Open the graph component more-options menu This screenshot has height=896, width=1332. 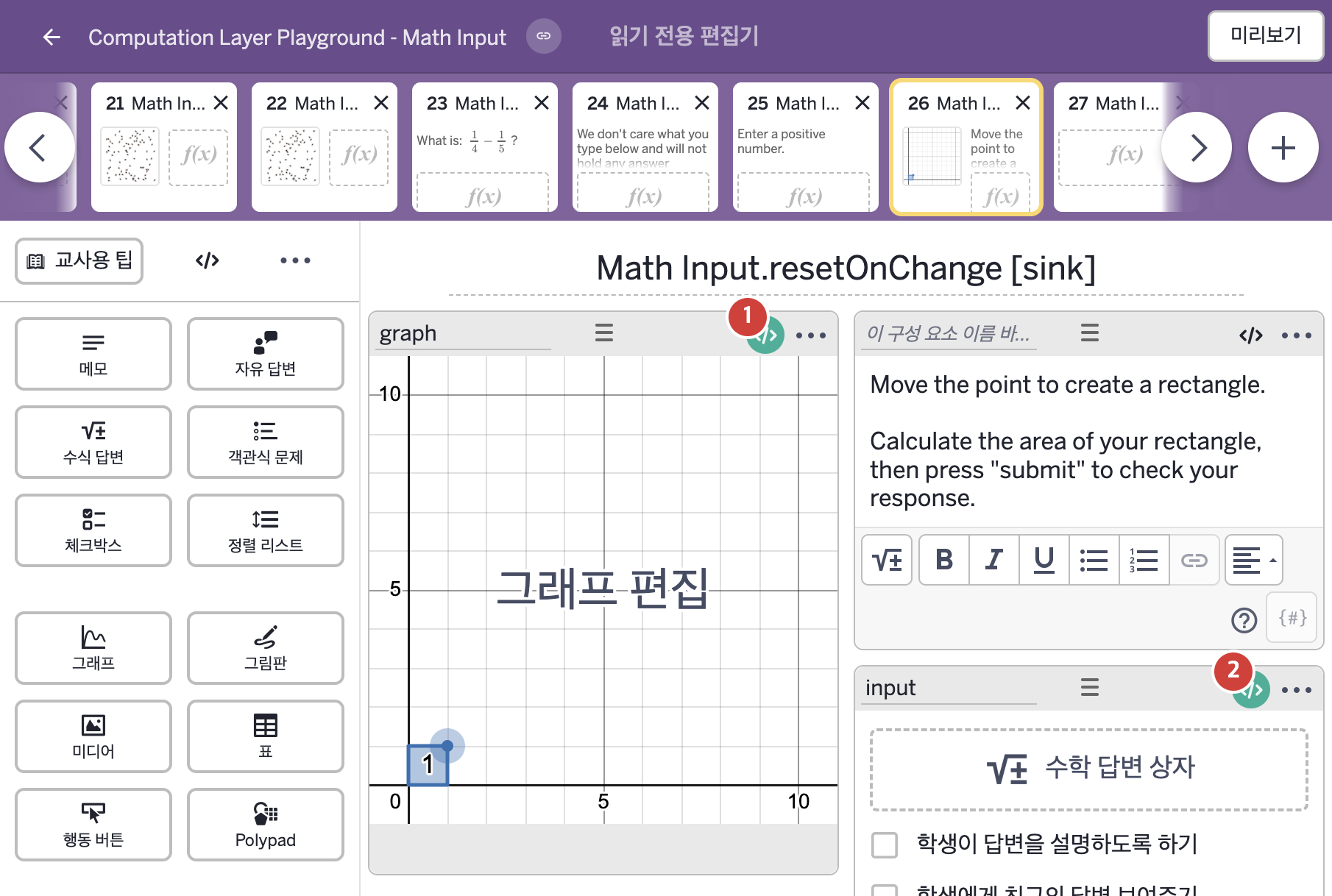click(x=811, y=335)
